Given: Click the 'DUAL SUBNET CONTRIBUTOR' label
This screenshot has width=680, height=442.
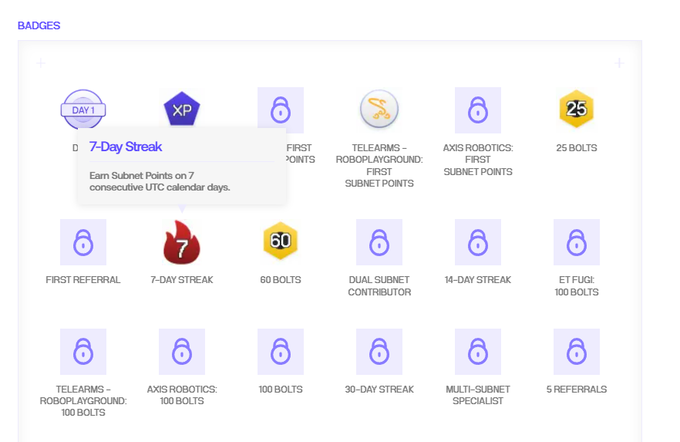Looking at the screenshot, I should (x=379, y=286).
